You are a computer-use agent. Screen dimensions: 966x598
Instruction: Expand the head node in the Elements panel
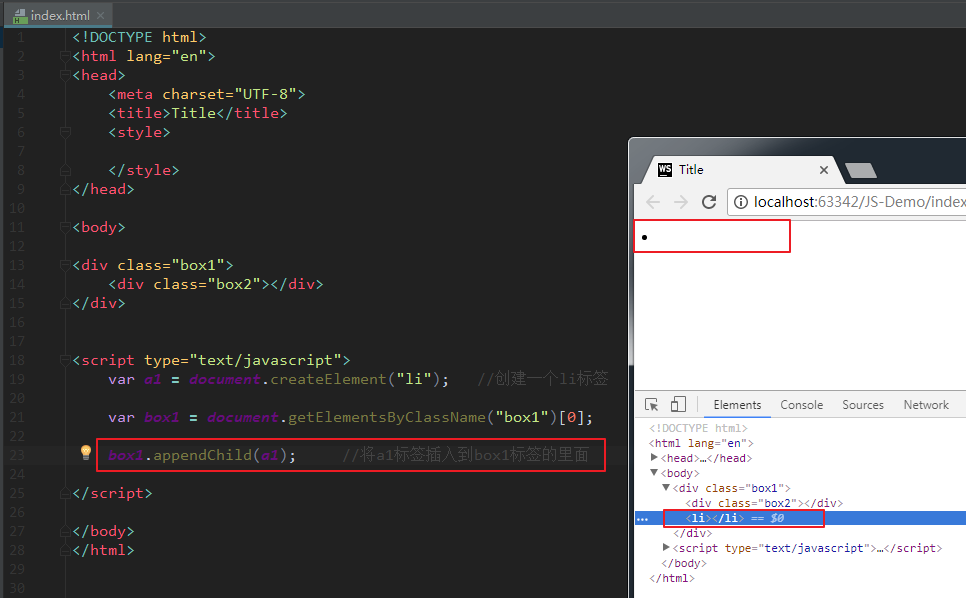click(x=652, y=455)
